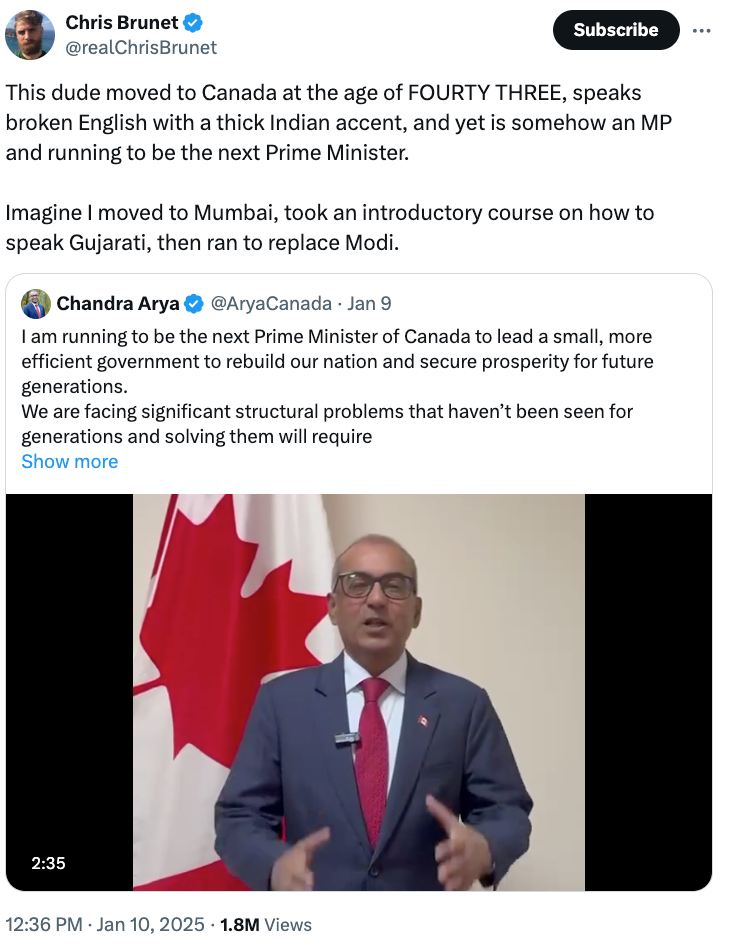Click the Canadian flag in video thumbnail
The width and height of the screenshot is (730, 945).
[x=232, y=663]
